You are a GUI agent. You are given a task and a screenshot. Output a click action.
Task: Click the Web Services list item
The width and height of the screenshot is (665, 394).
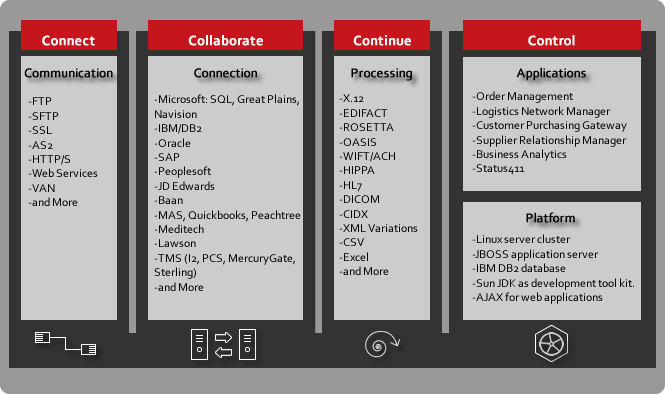[63, 173]
